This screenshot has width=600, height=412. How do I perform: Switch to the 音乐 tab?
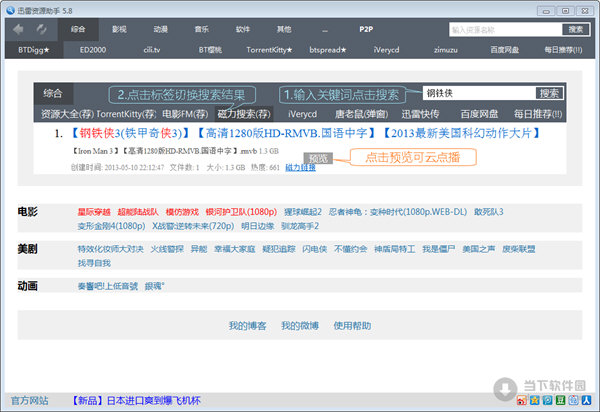(202, 29)
